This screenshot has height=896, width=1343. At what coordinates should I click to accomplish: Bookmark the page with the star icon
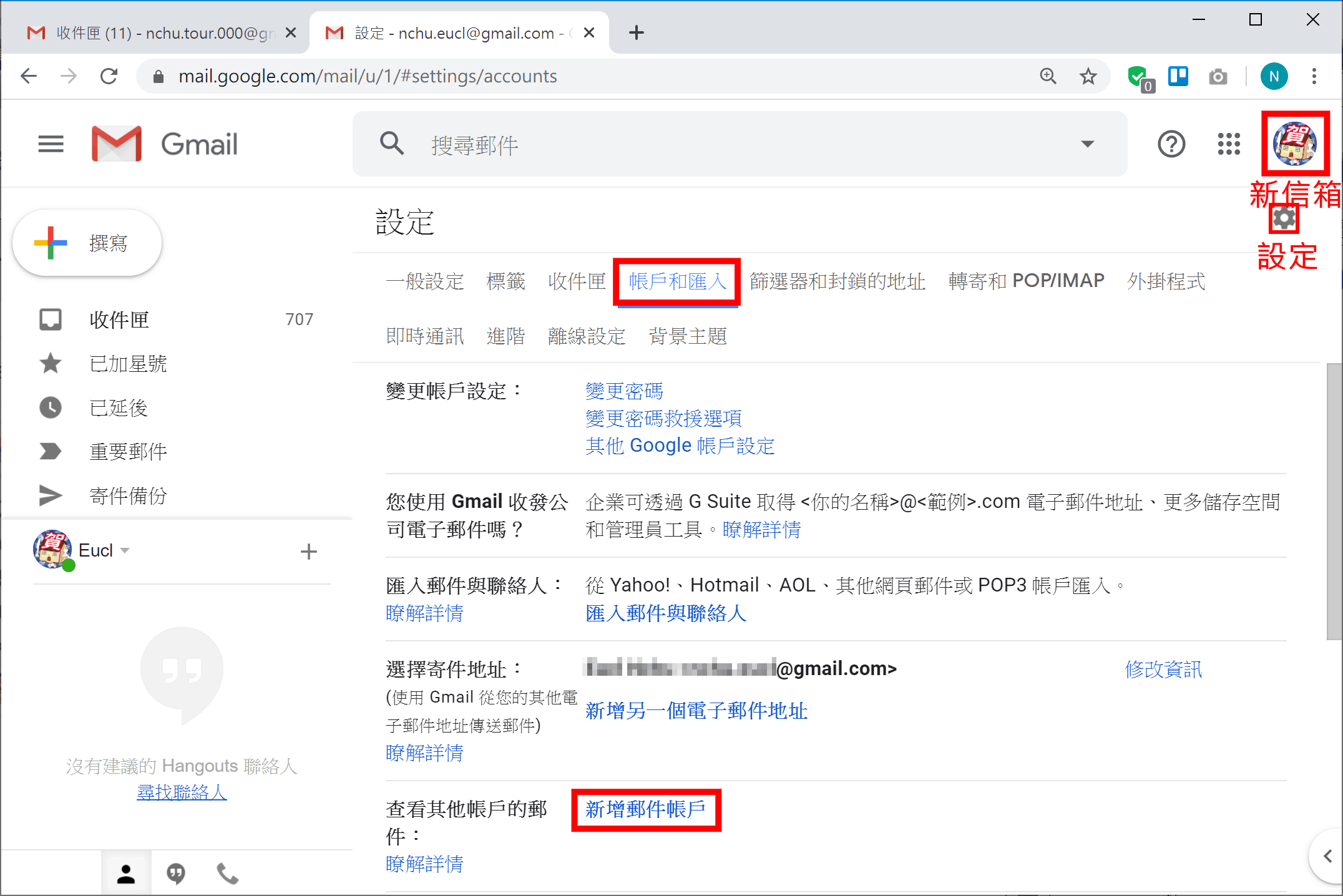pyautogui.click(x=1088, y=76)
